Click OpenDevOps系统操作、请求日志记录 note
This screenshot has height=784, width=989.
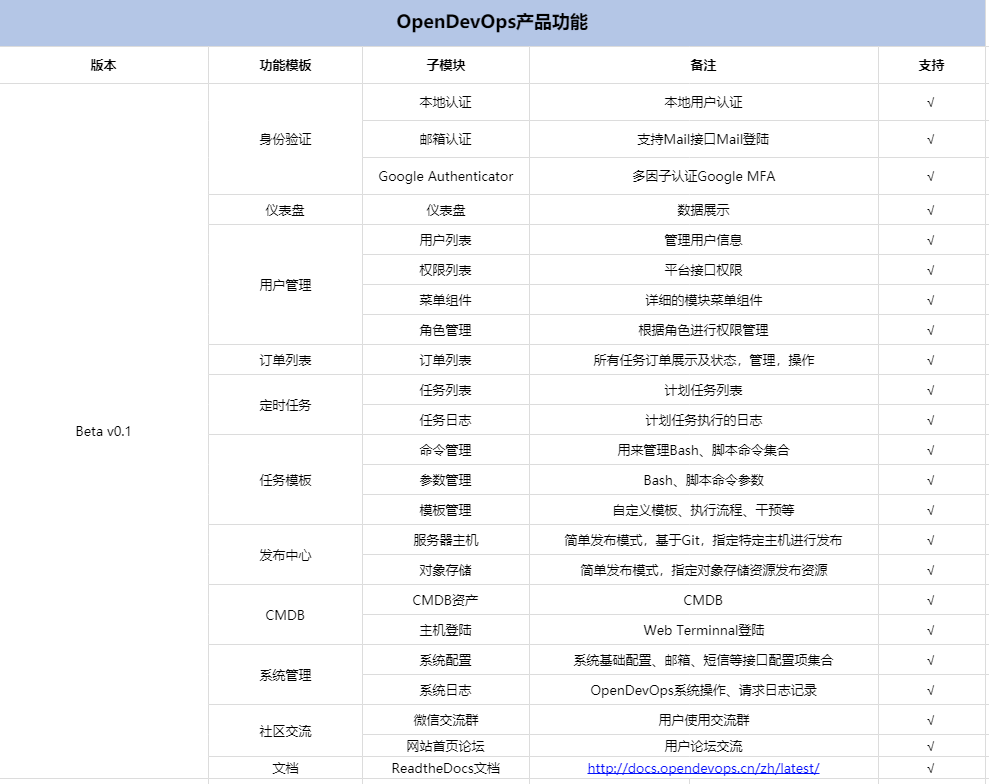click(703, 690)
